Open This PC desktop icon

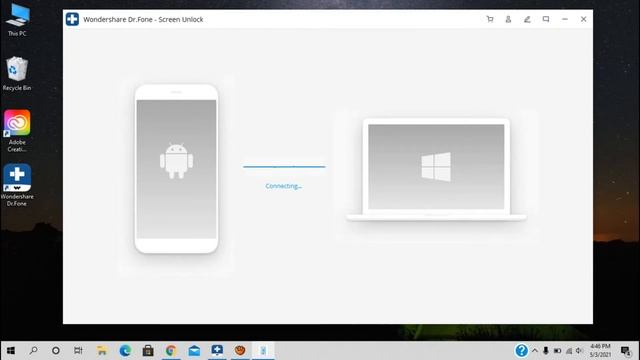[17, 20]
